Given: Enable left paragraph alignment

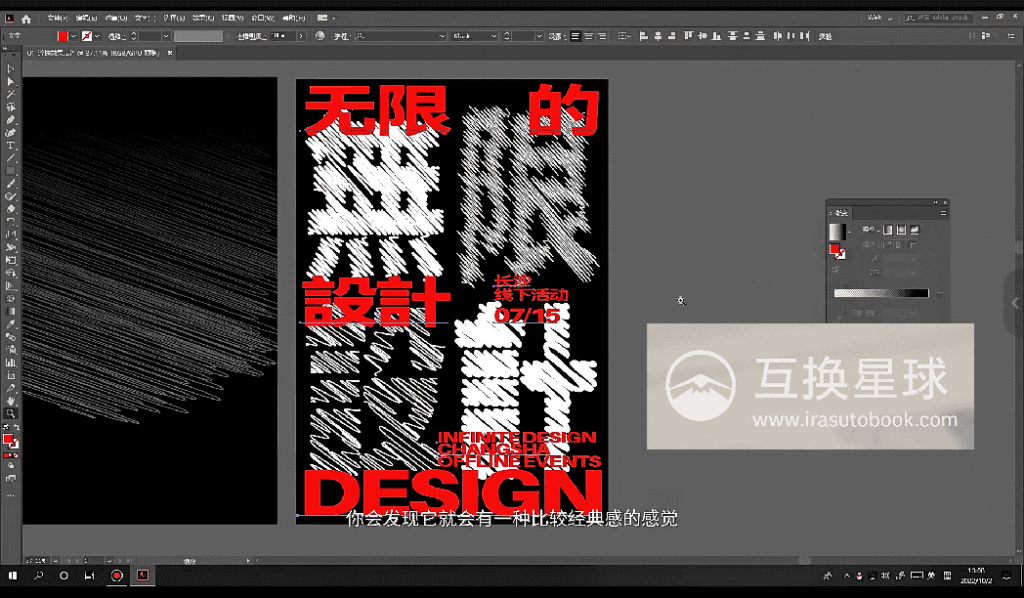Looking at the screenshot, I should (576, 36).
